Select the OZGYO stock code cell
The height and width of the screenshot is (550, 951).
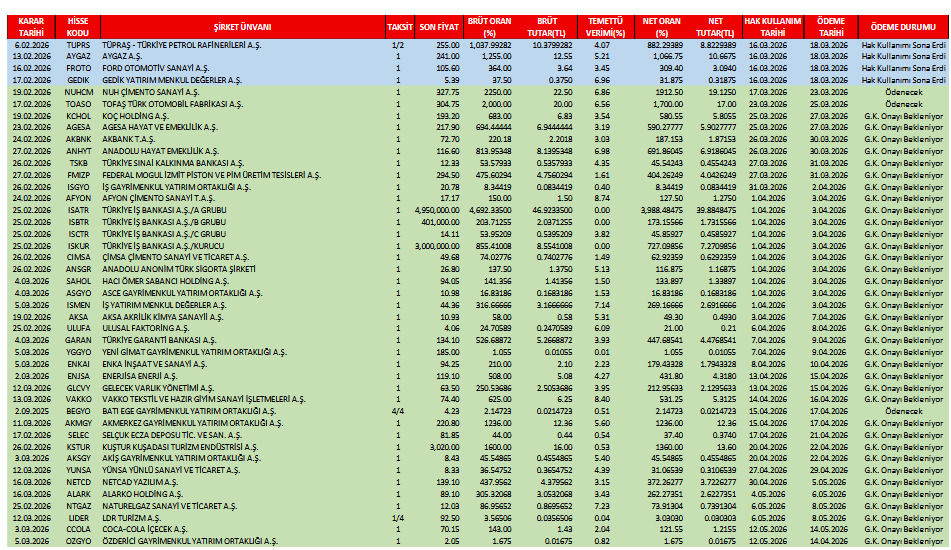(x=77, y=540)
